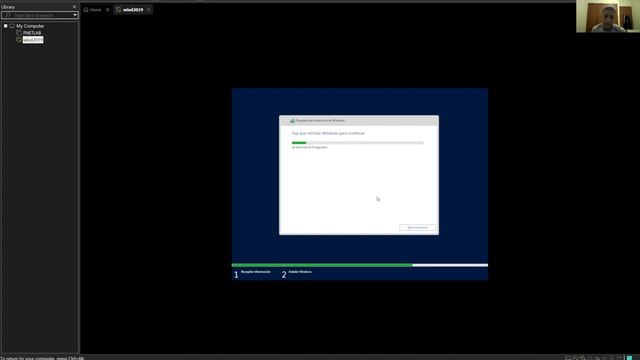The height and width of the screenshot is (360, 640).
Task: Click the restart countdown progress bar
Action: (358, 143)
